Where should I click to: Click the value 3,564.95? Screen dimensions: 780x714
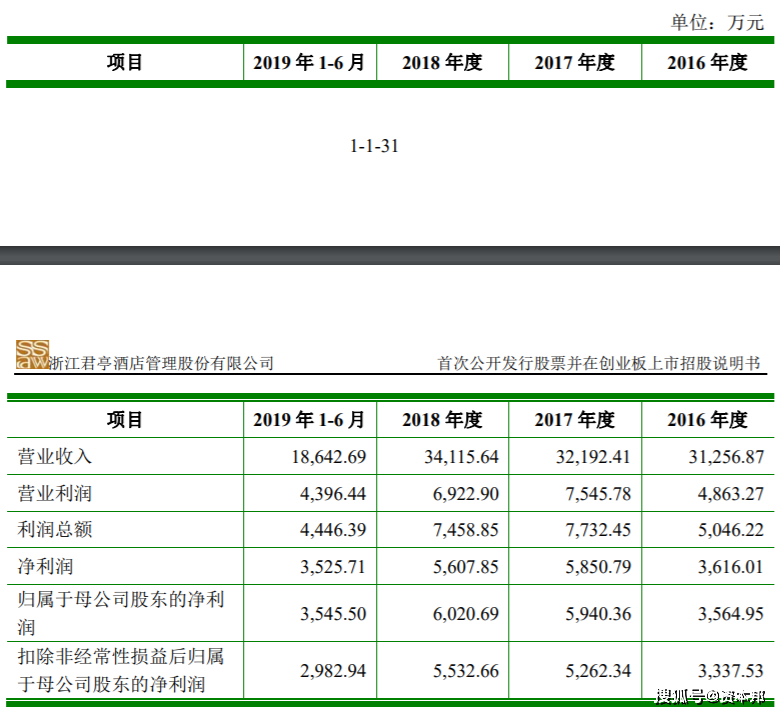731,614
